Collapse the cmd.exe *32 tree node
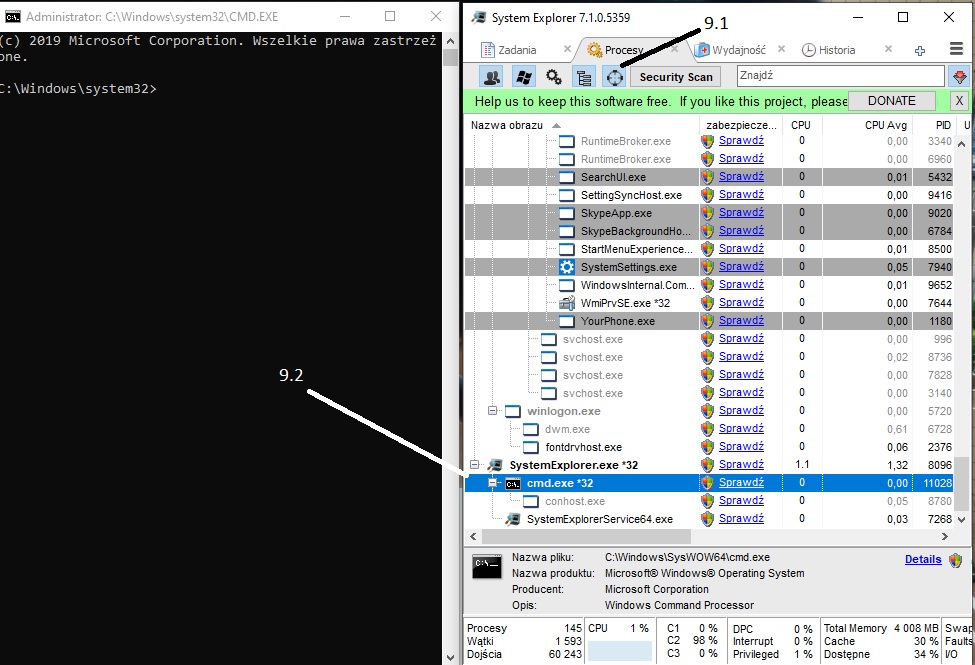The height and width of the screenshot is (665, 975). point(492,483)
